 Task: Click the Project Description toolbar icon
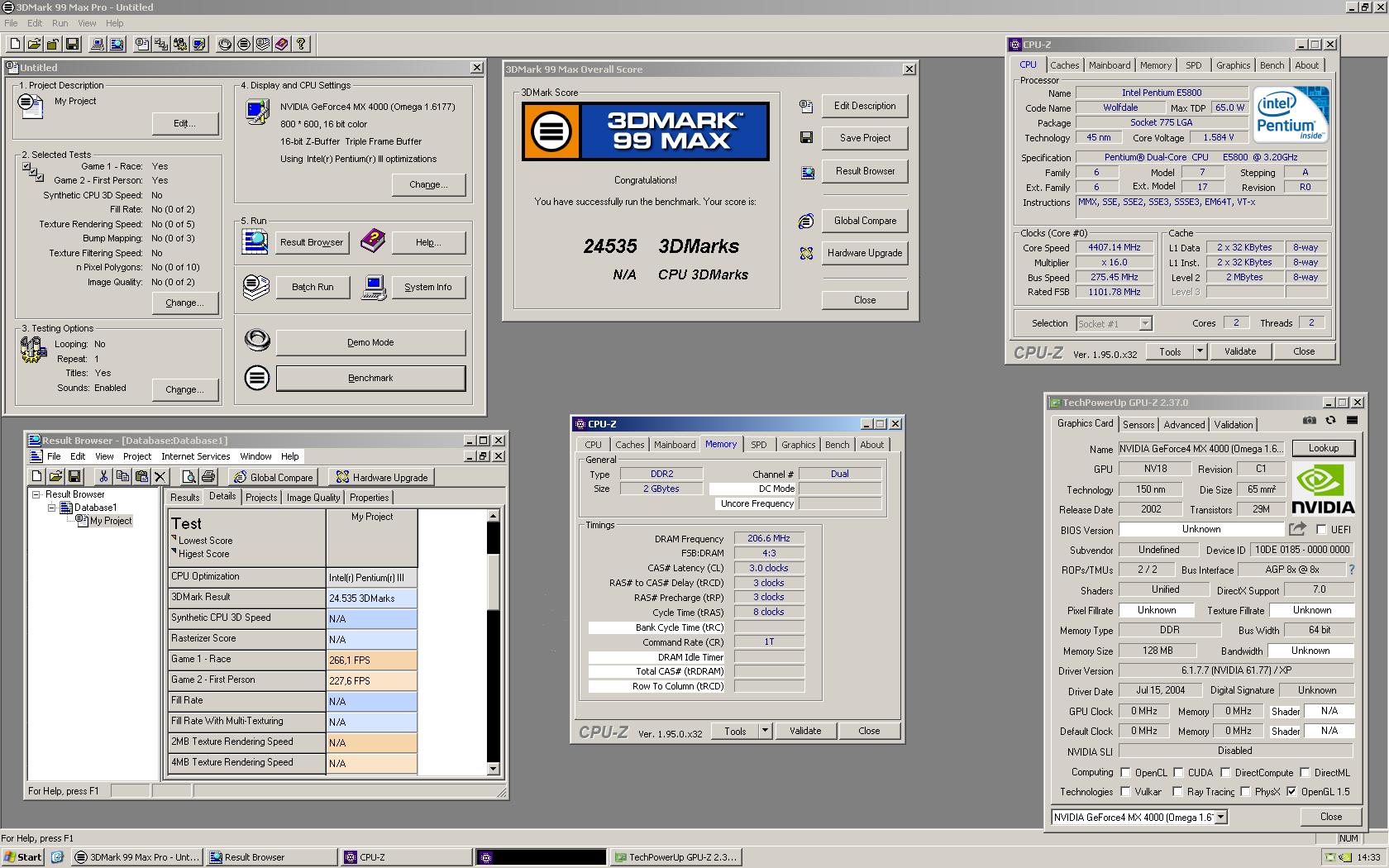point(142,44)
